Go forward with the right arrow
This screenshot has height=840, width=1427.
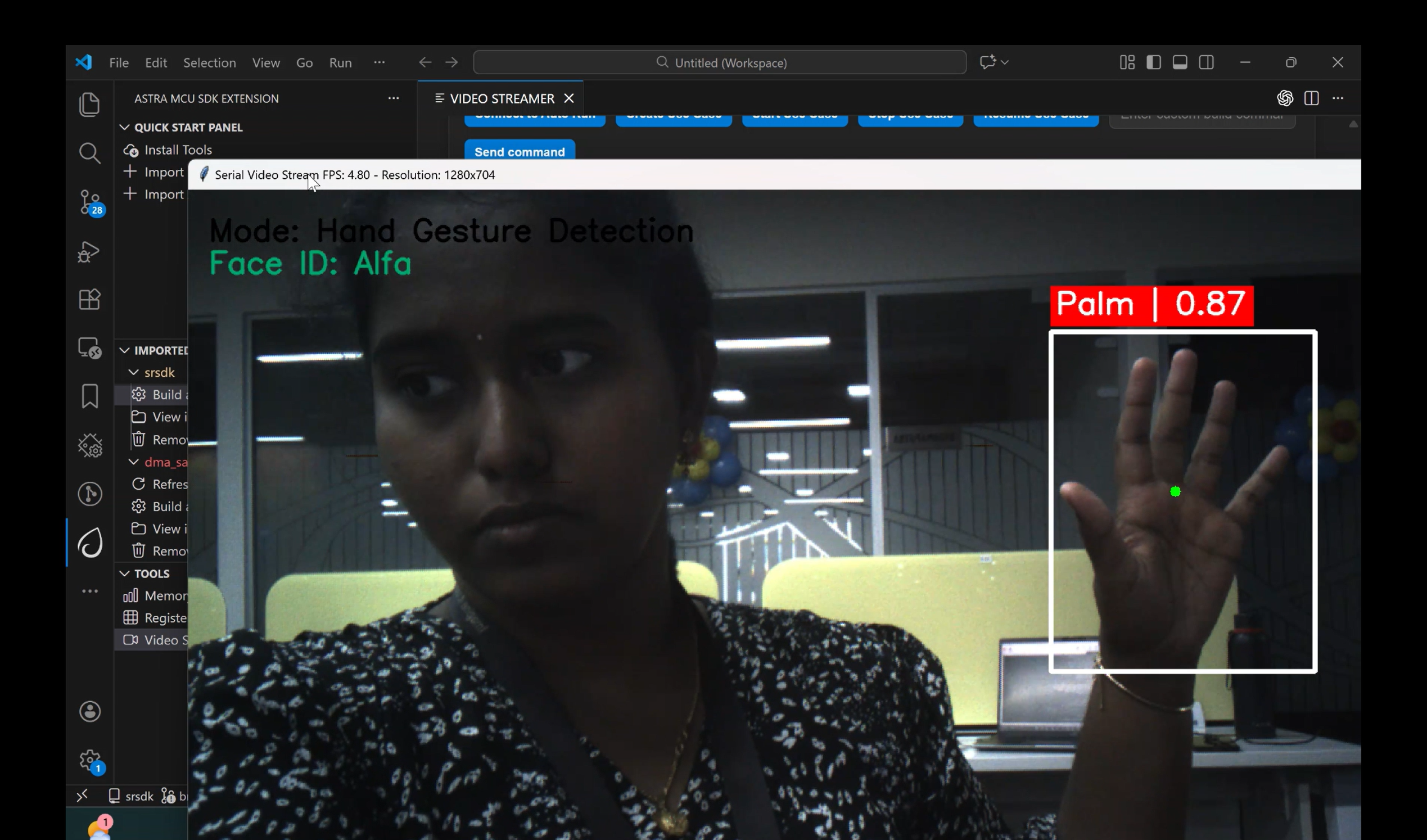(451, 62)
